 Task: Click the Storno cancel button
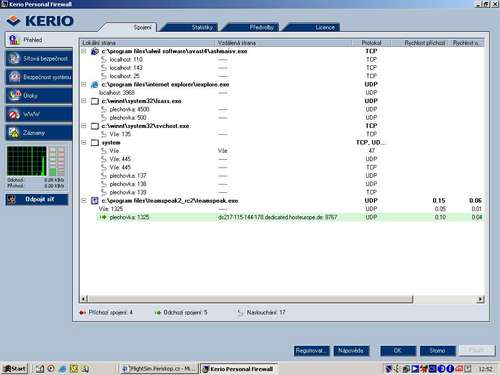pos(437,351)
